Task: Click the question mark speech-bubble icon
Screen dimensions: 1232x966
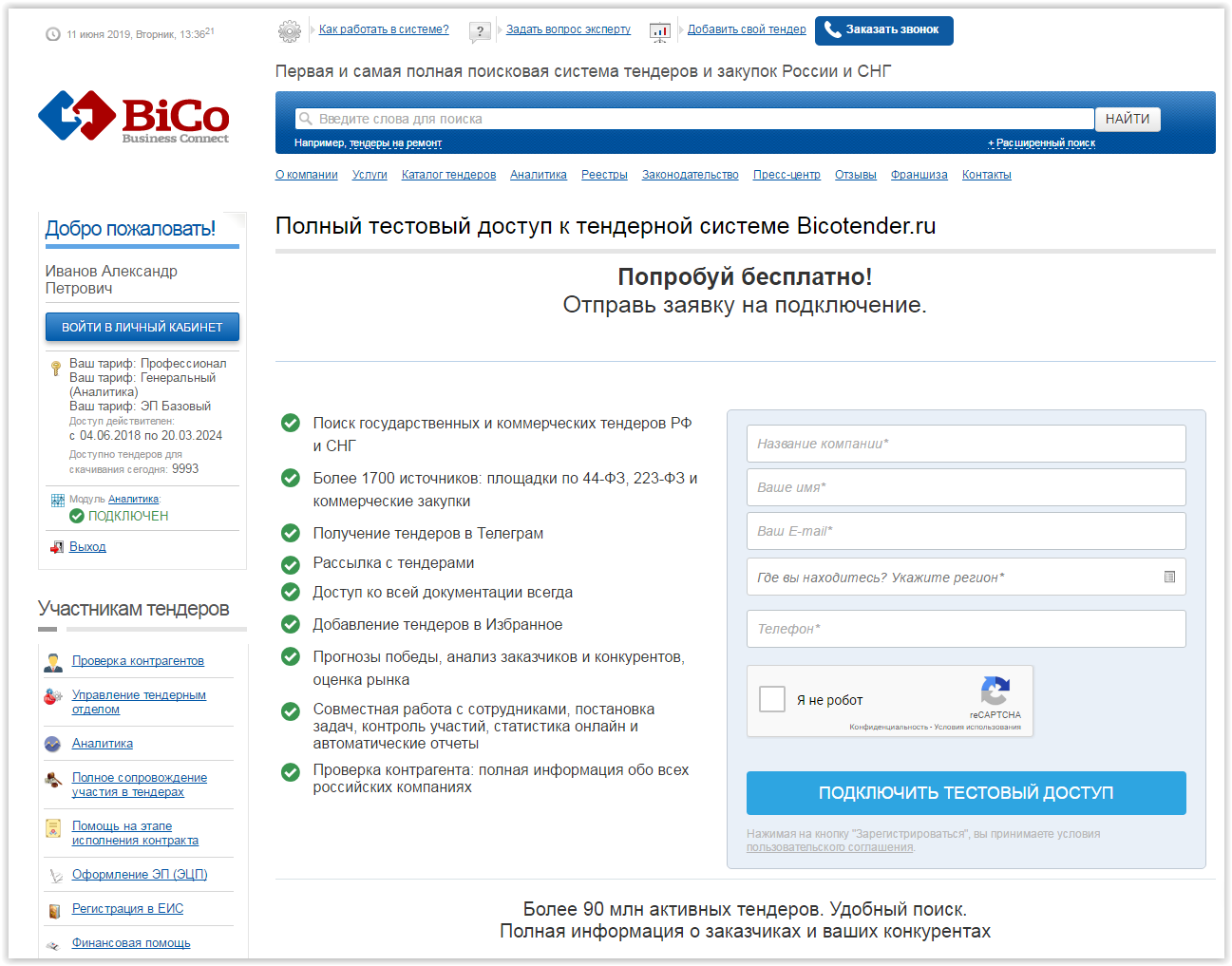Action: point(480,32)
